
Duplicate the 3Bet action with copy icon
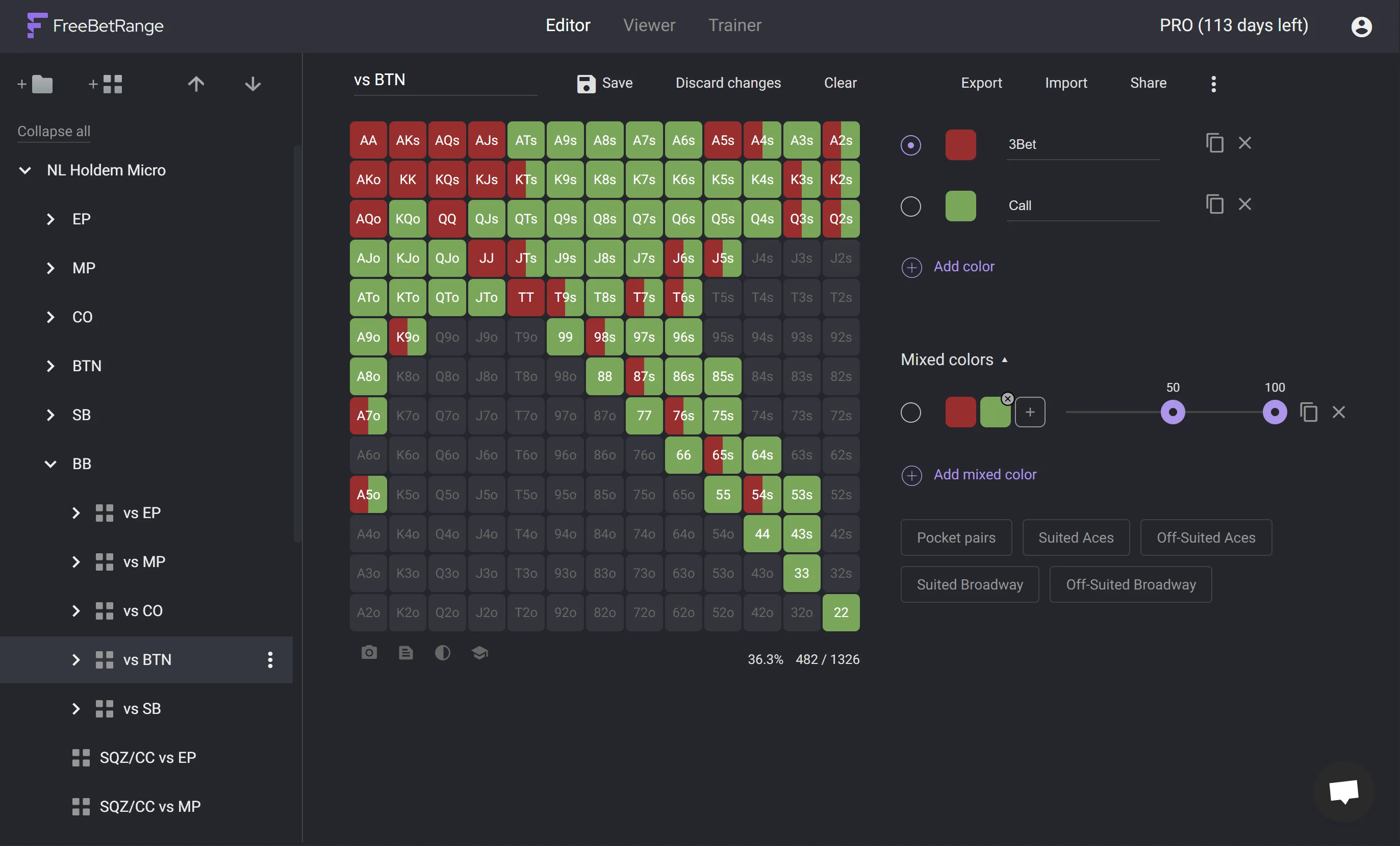[x=1215, y=143]
